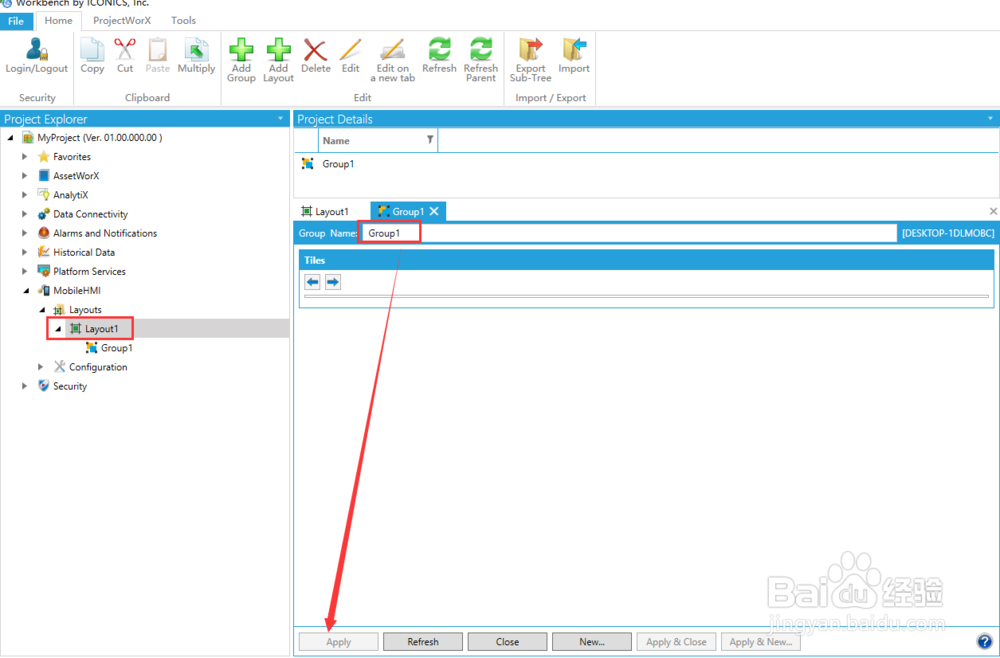Click the Name column header
The width and height of the screenshot is (1000, 658).
pos(378,140)
